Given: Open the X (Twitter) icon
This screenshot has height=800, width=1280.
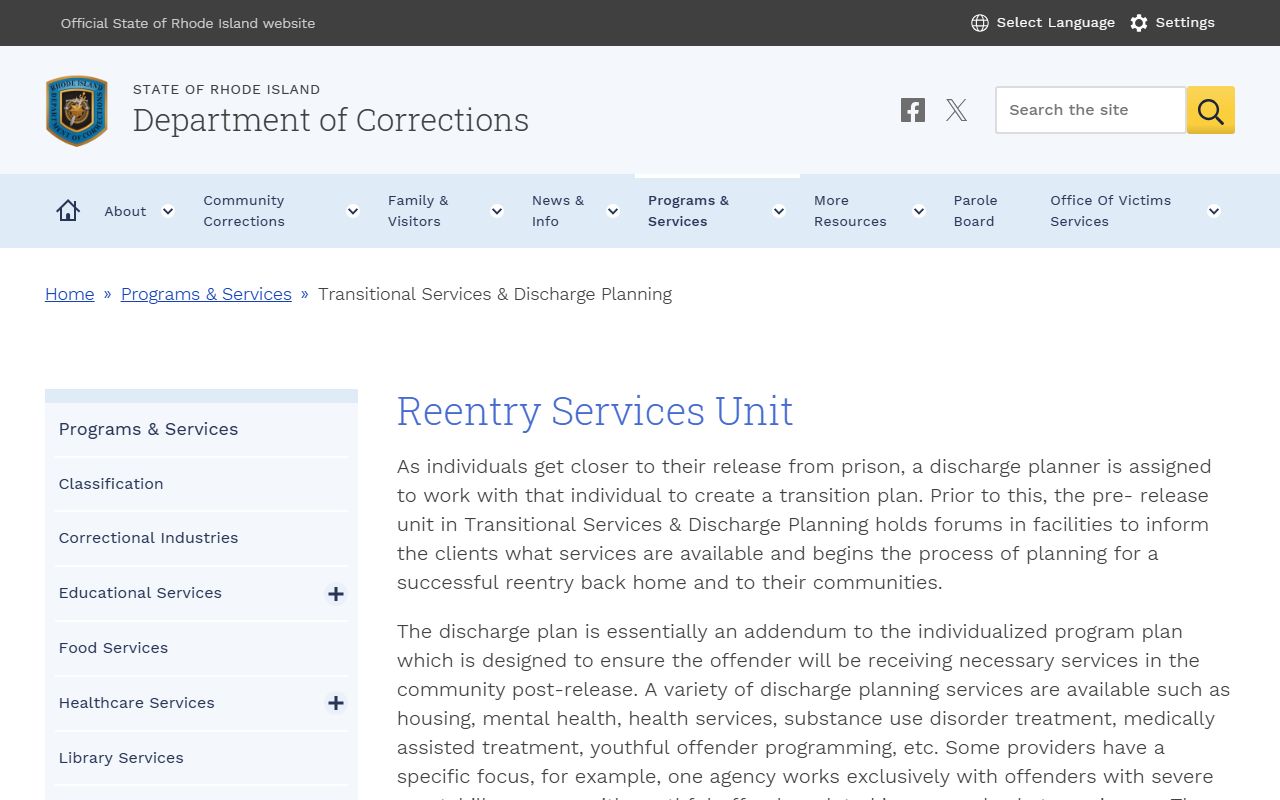Looking at the screenshot, I should click(x=957, y=110).
